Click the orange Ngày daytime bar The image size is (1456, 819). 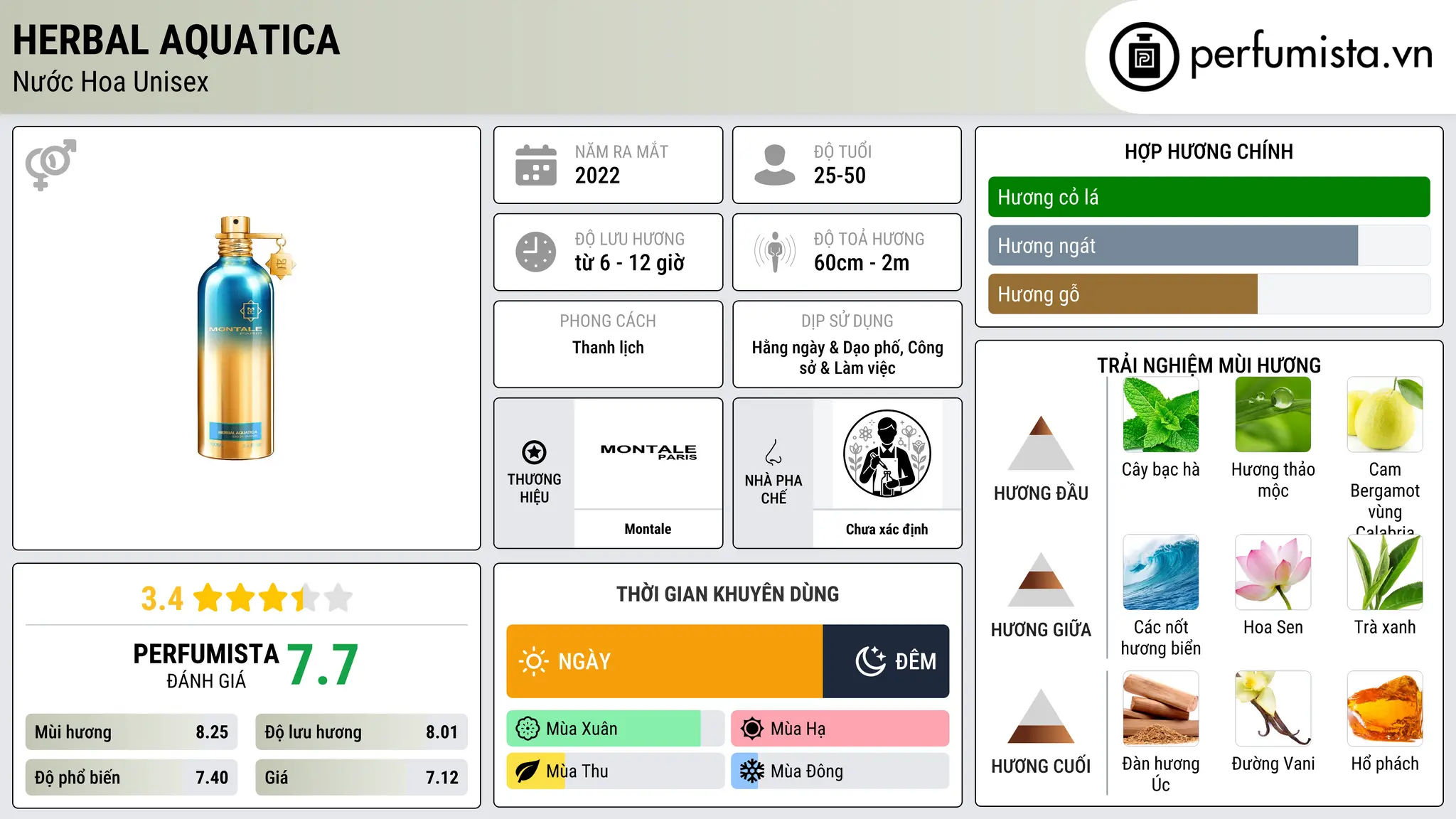point(665,661)
